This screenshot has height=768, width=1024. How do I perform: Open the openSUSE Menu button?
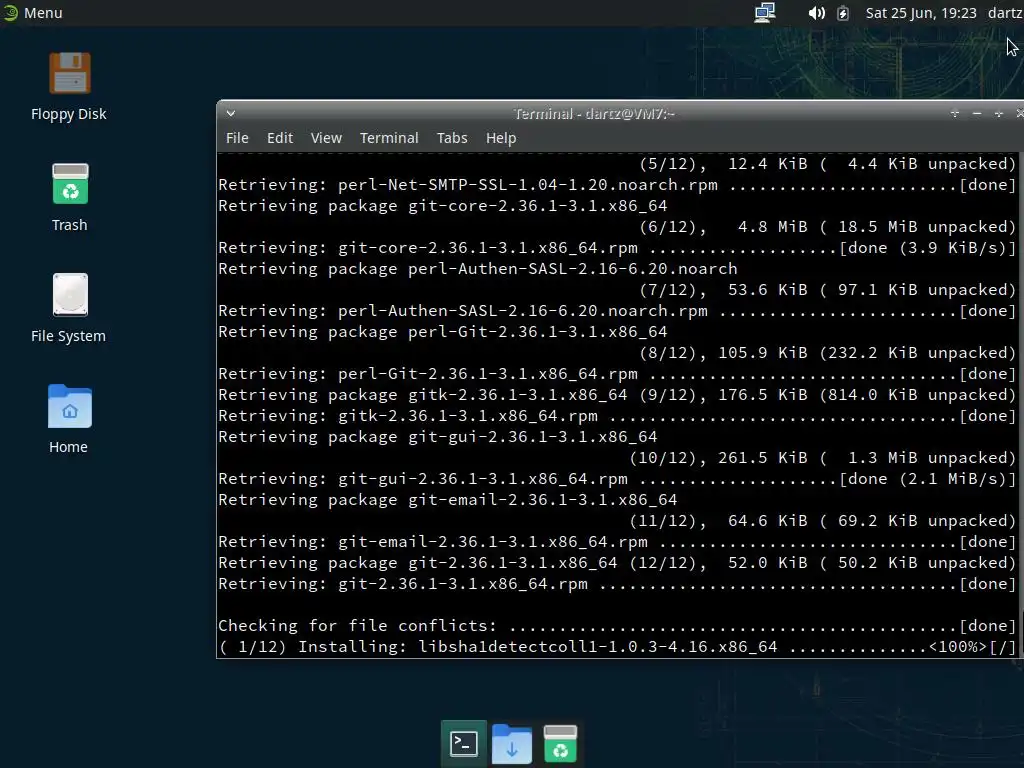[x=33, y=12]
